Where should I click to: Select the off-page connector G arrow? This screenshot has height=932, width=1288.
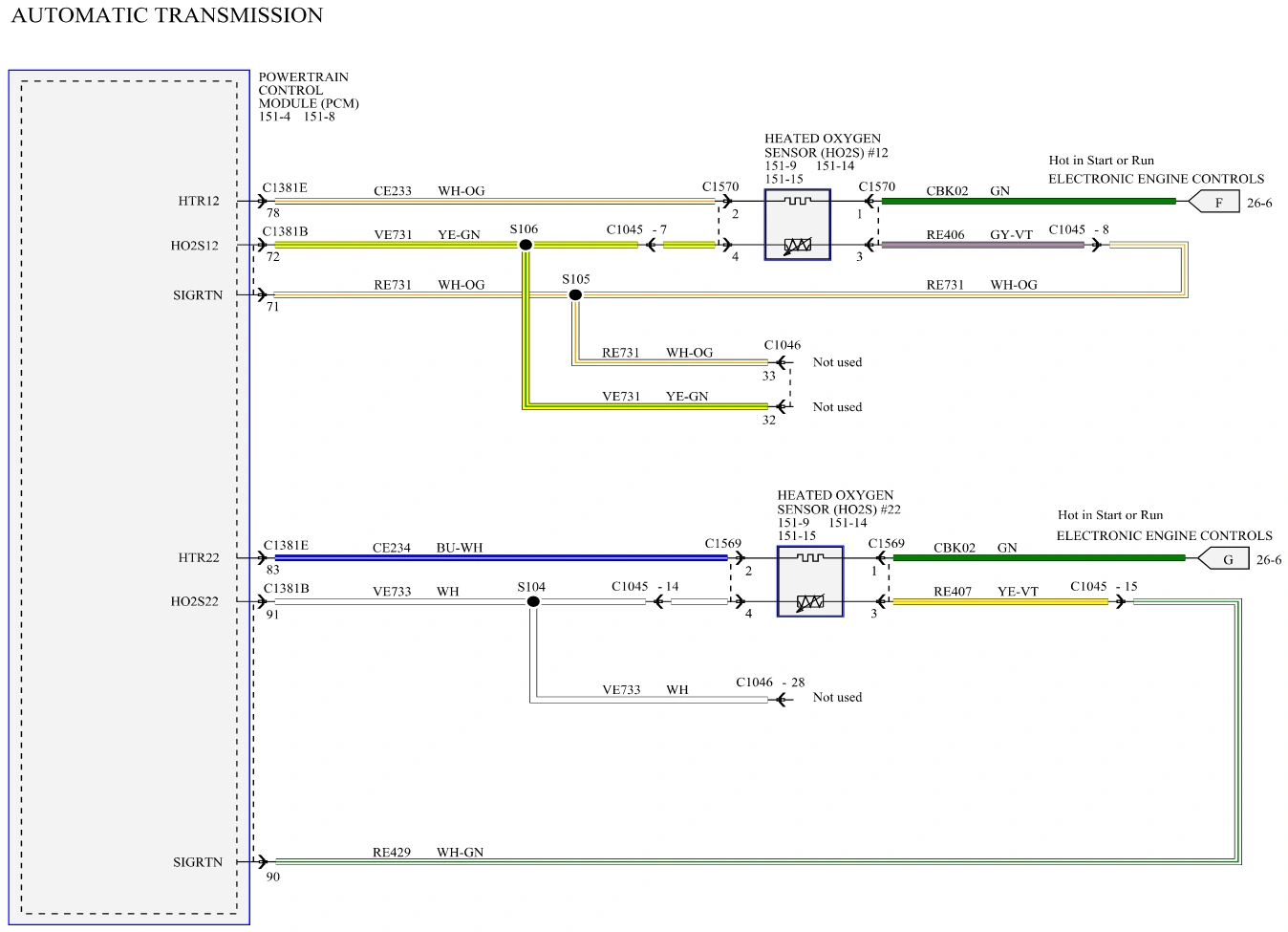1223,559
